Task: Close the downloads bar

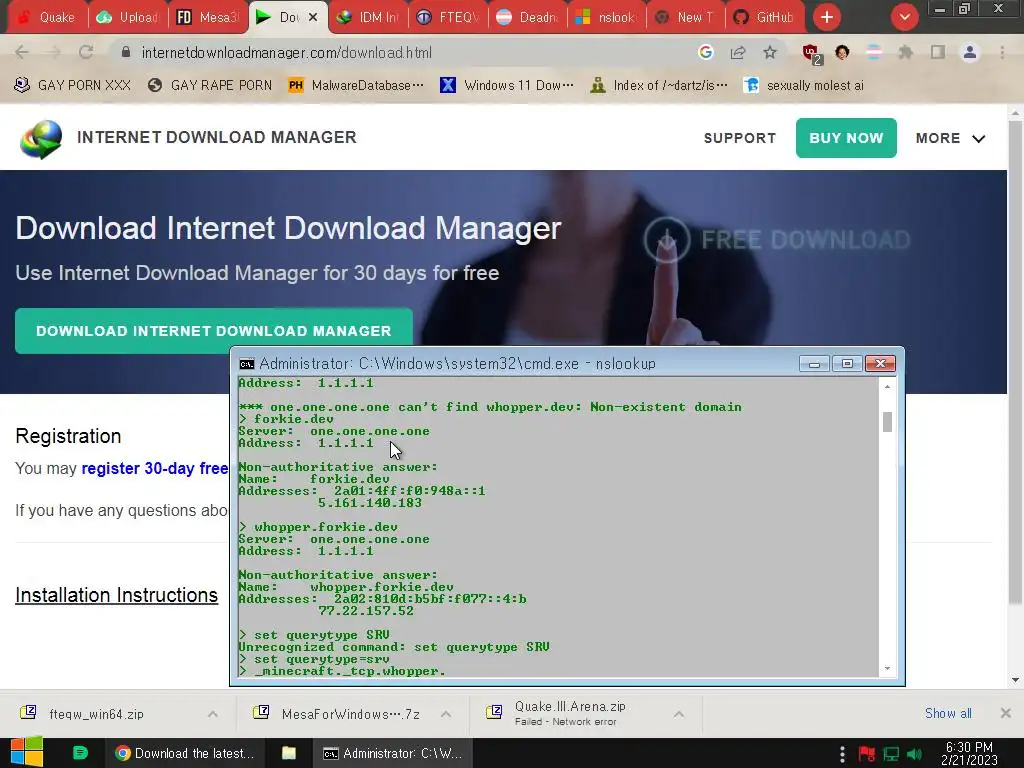Action: (x=1006, y=713)
